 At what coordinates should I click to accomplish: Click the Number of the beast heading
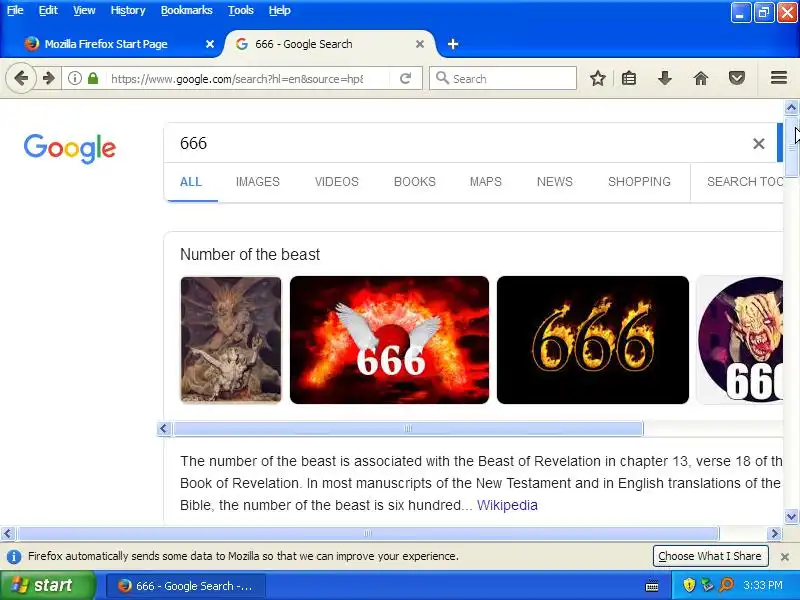(x=250, y=255)
